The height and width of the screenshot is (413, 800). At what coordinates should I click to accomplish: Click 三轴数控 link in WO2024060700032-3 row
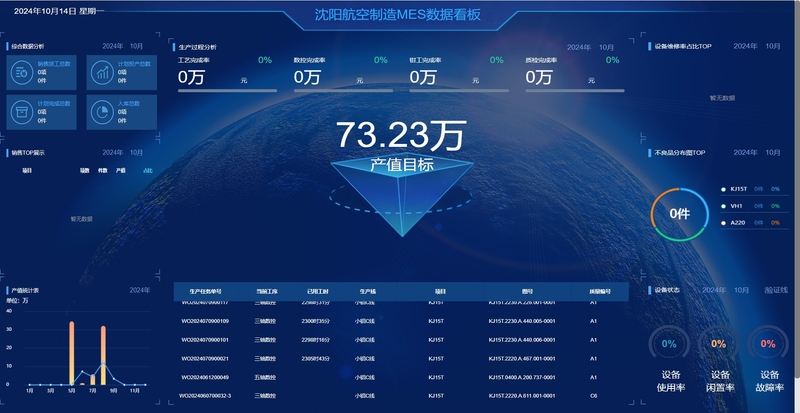coord(265,396)
